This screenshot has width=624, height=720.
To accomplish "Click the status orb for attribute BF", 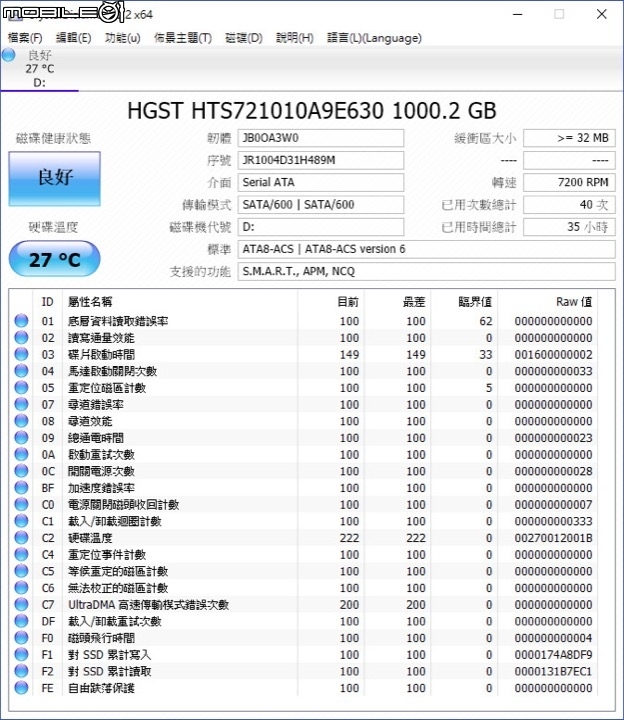I will tap(21, 488).
